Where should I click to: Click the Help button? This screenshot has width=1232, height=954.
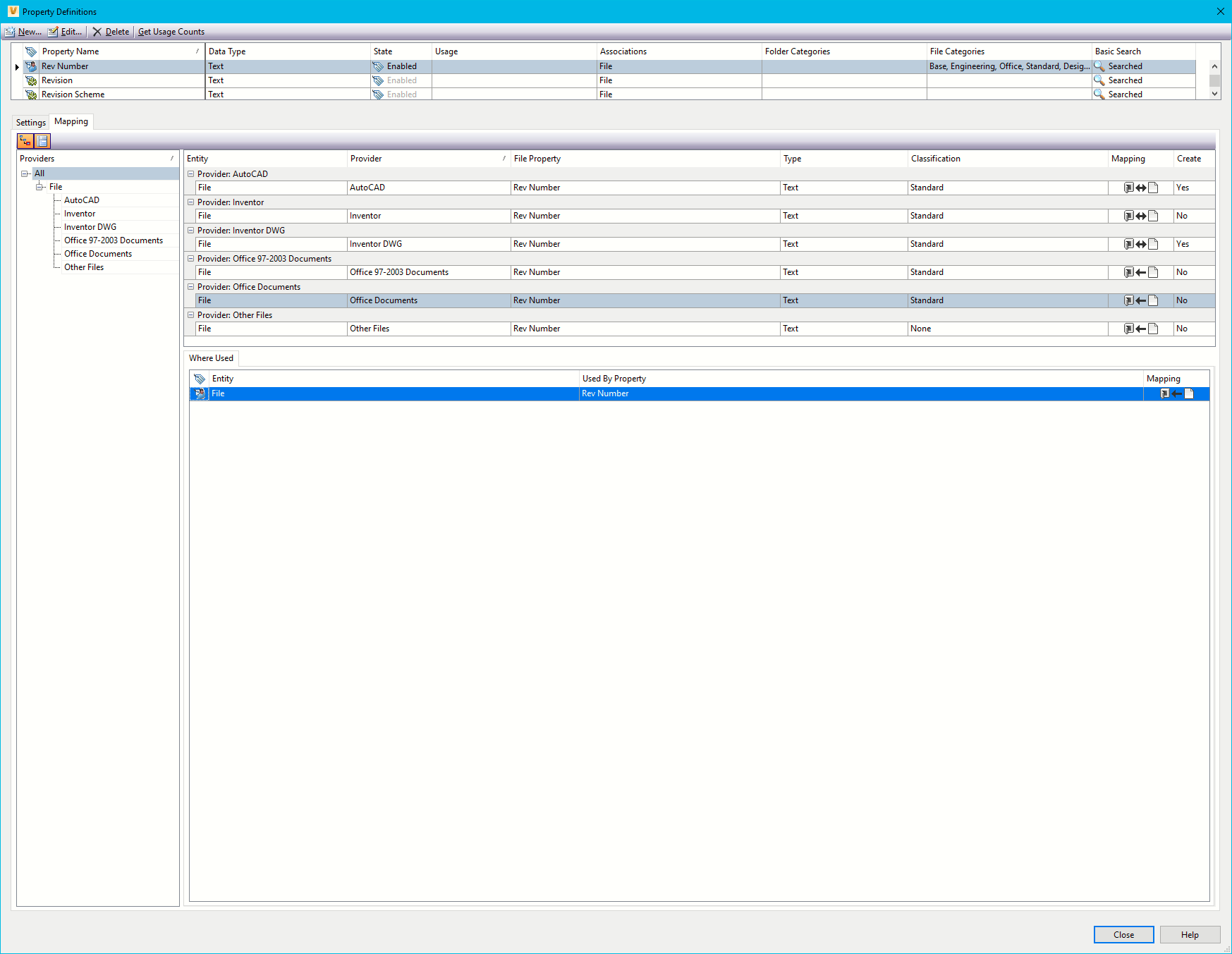[1190, 934]
